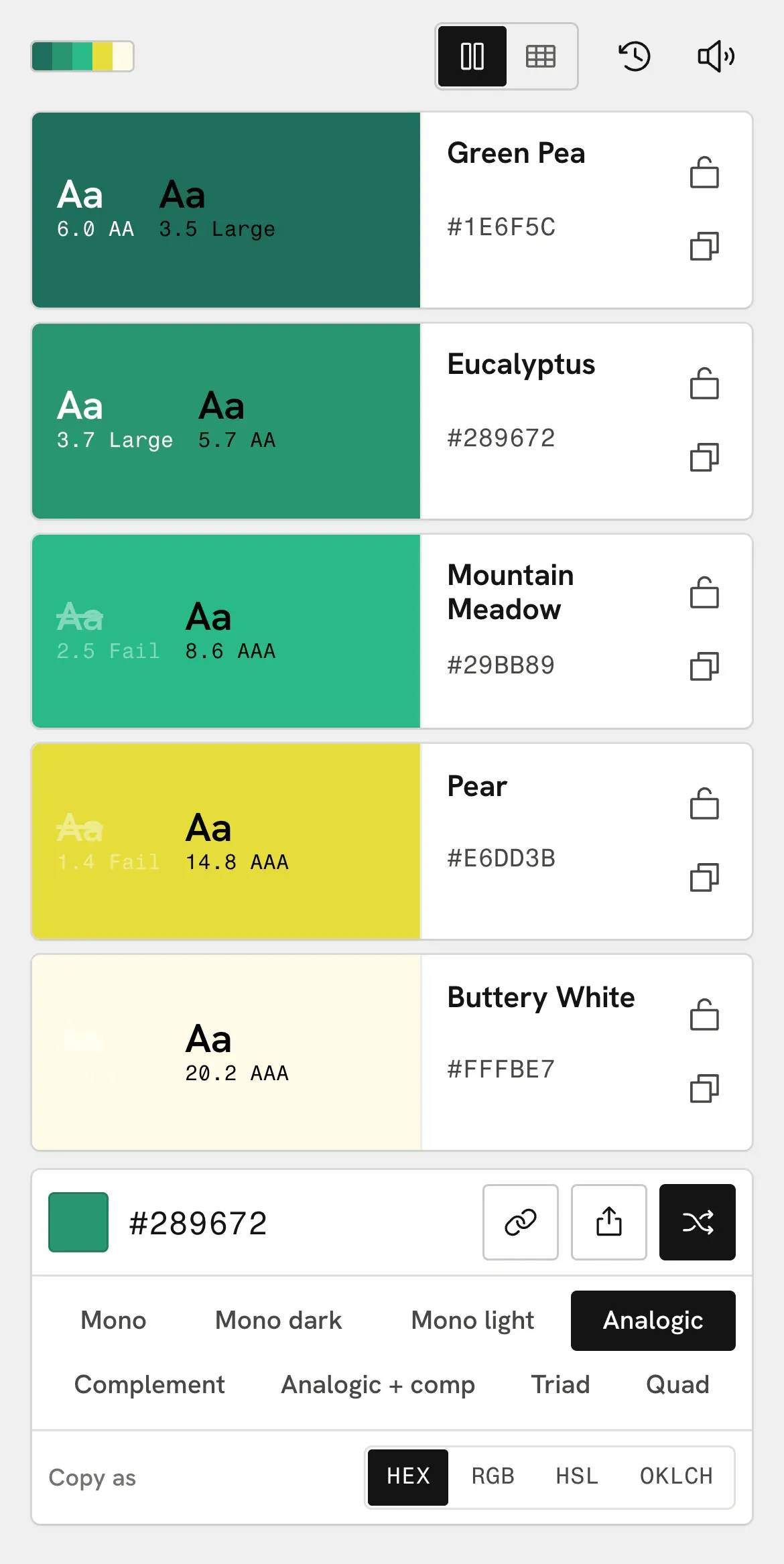The width and height of the screenshot is (784, 1564).
Task: Choose the Analogic + comp scheme
Action: tap(378, 1384)
